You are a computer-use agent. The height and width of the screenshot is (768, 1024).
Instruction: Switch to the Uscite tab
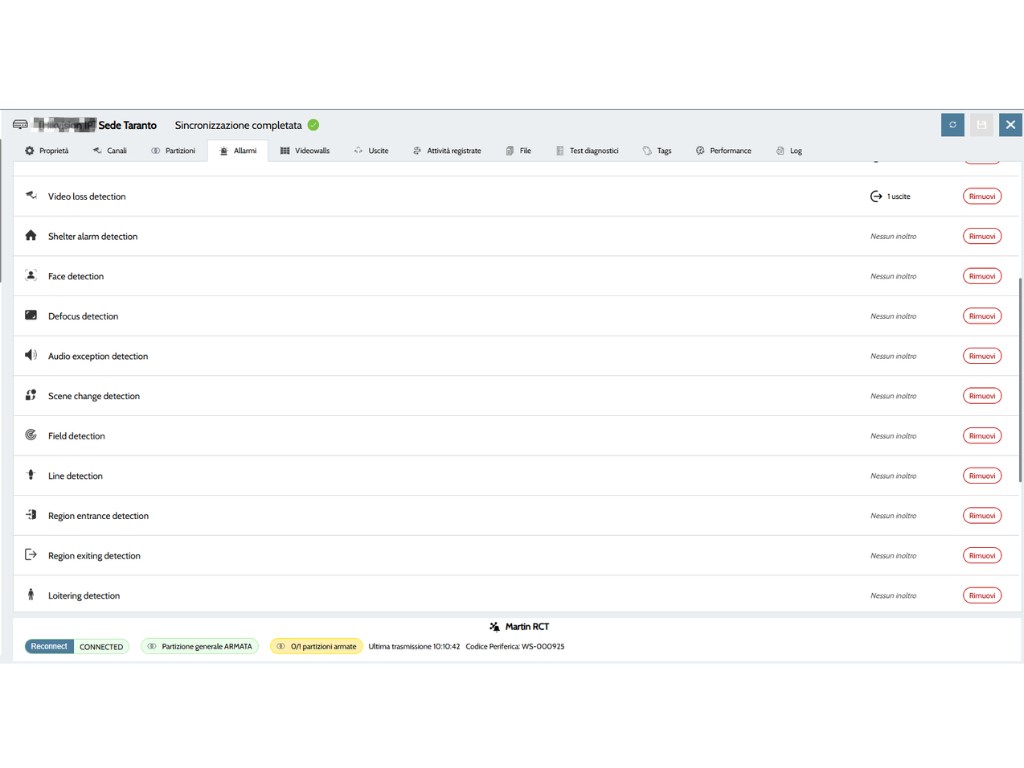click(371, 151)
